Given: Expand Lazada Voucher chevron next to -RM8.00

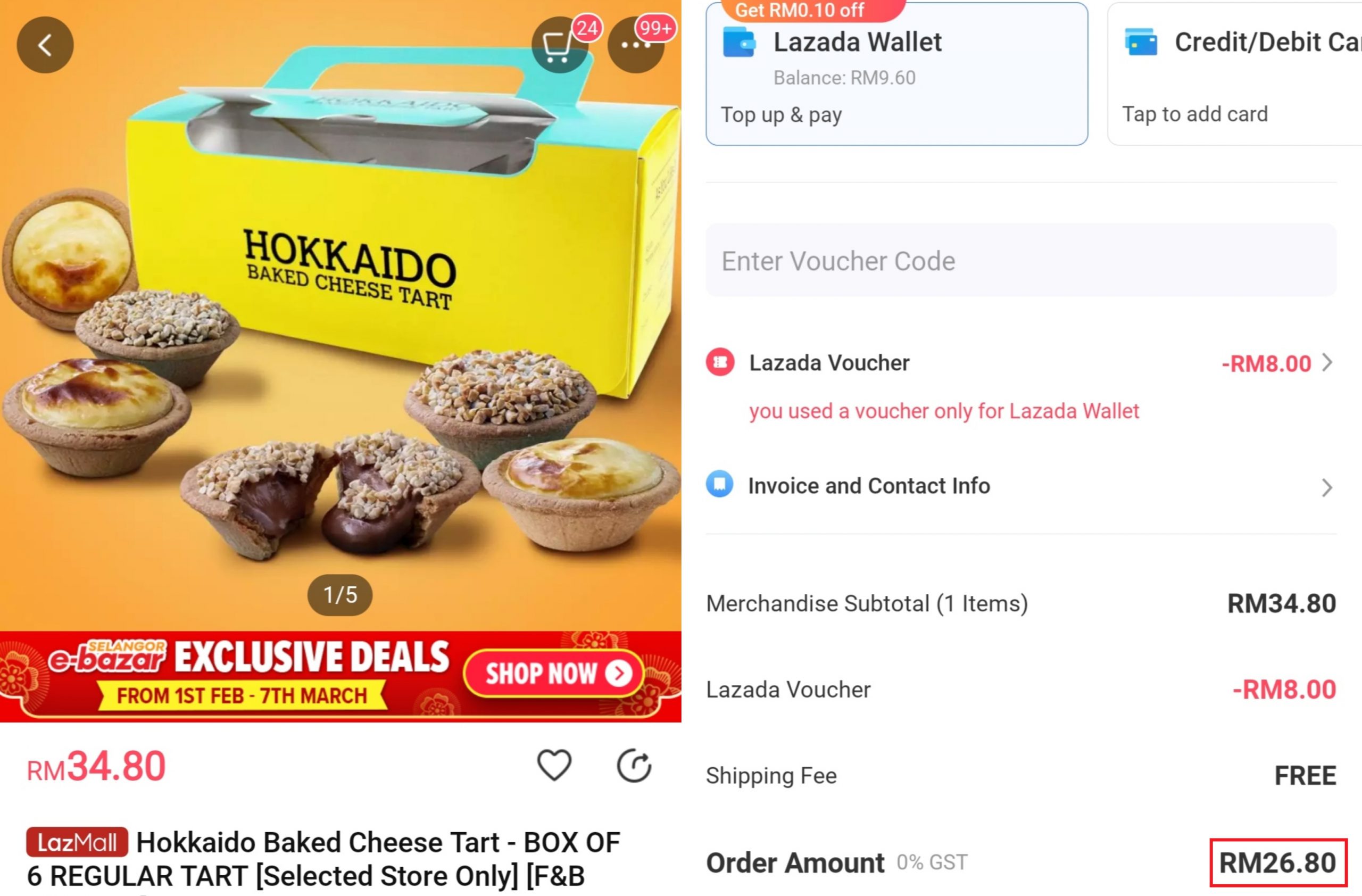Looking at the screenshot, I should coord(1327,362).
